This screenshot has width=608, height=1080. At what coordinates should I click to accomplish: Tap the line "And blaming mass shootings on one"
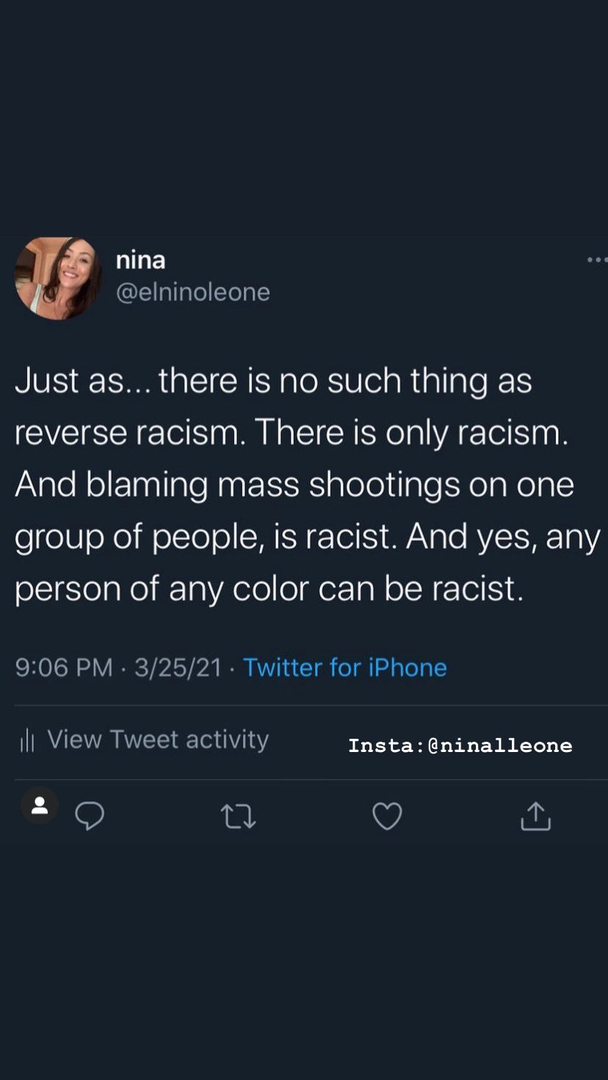[295, 485]
